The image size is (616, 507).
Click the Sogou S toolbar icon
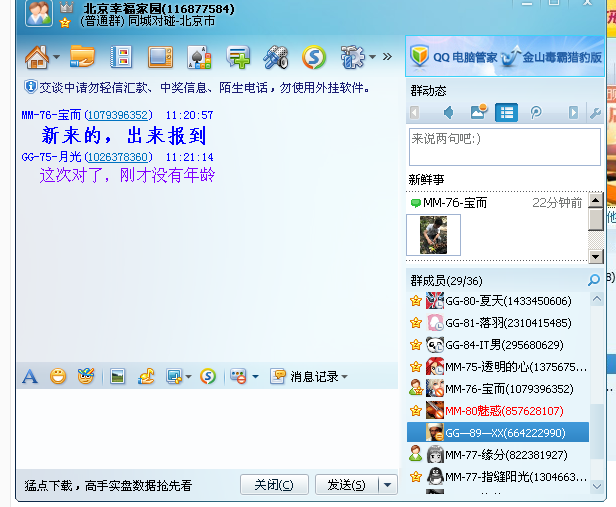(314, 57)
